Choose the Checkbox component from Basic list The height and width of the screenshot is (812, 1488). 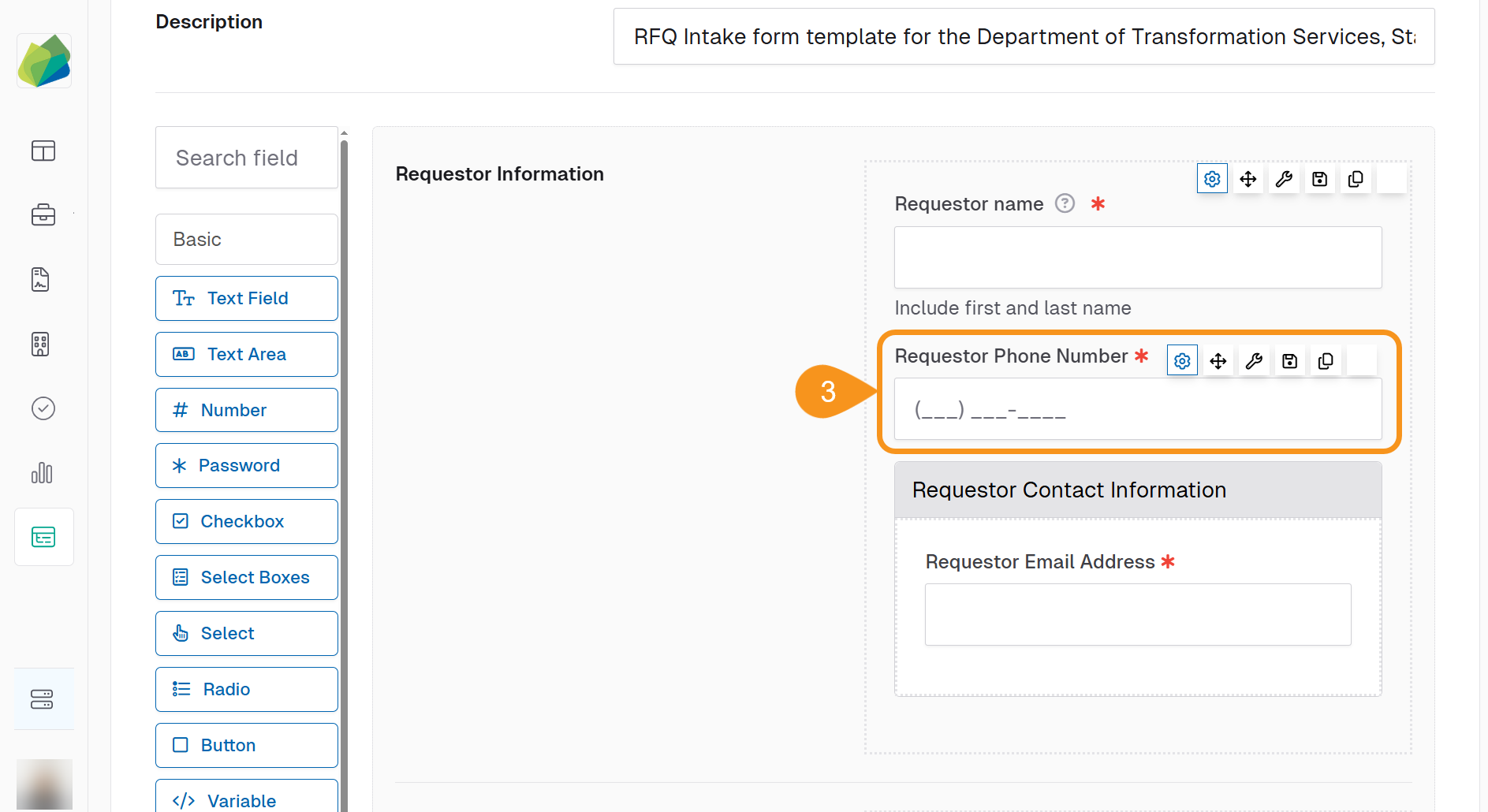point(246,521)
